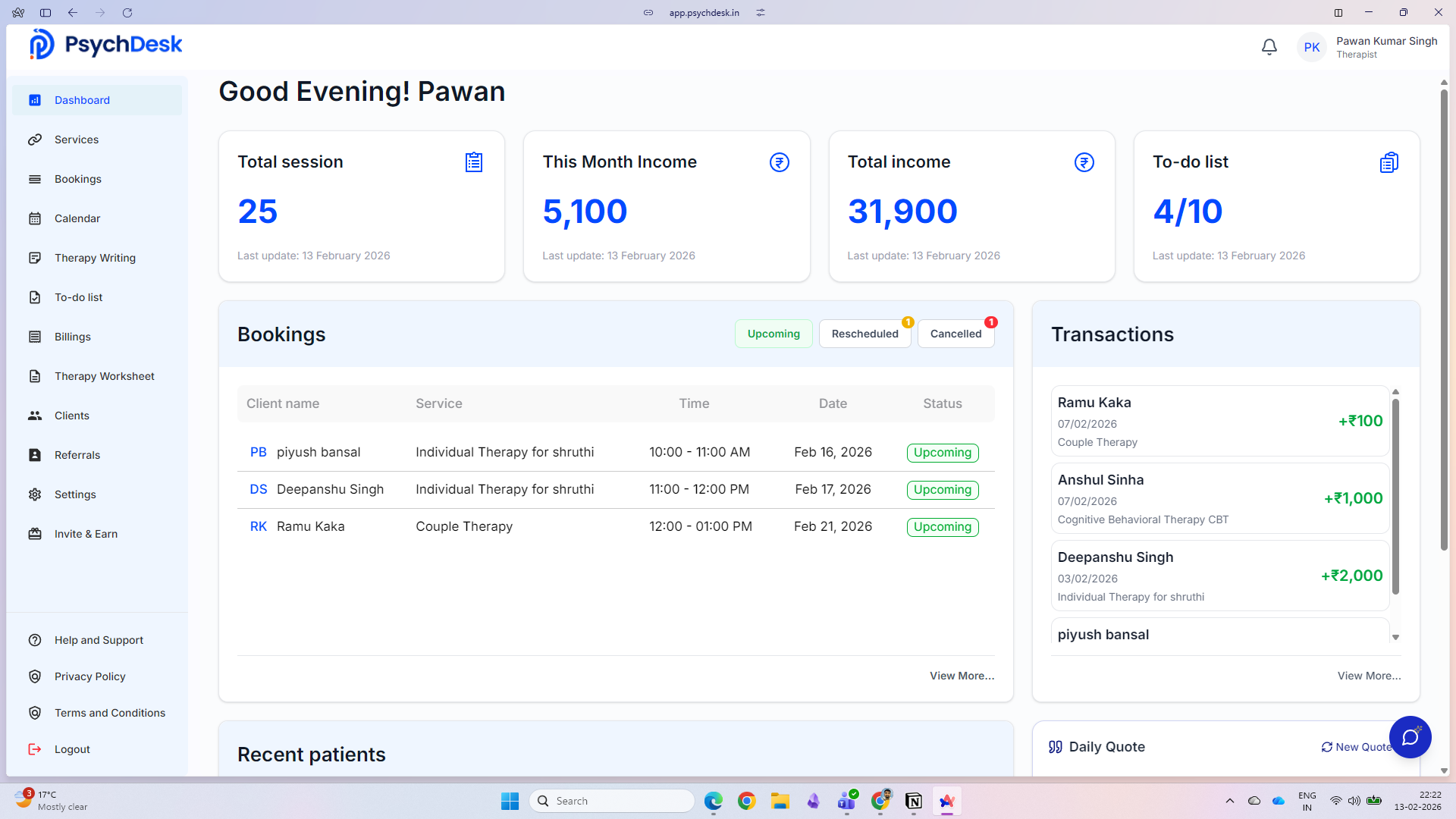Screen dimensions: 1456x819
Task: Toggle the Upcoming bookings filter
Action: (773, 334)
